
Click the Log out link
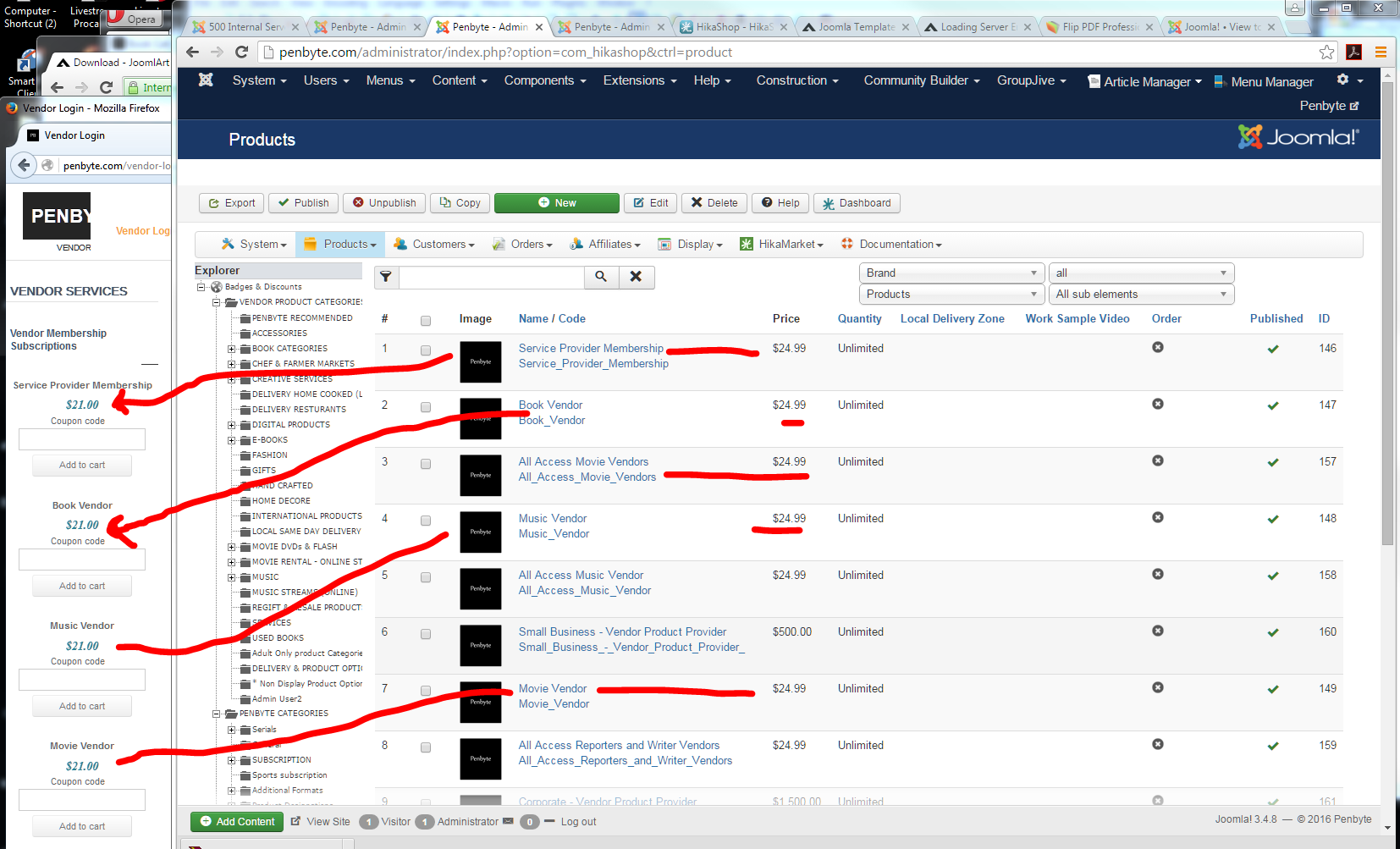click(x=578, y=821)
